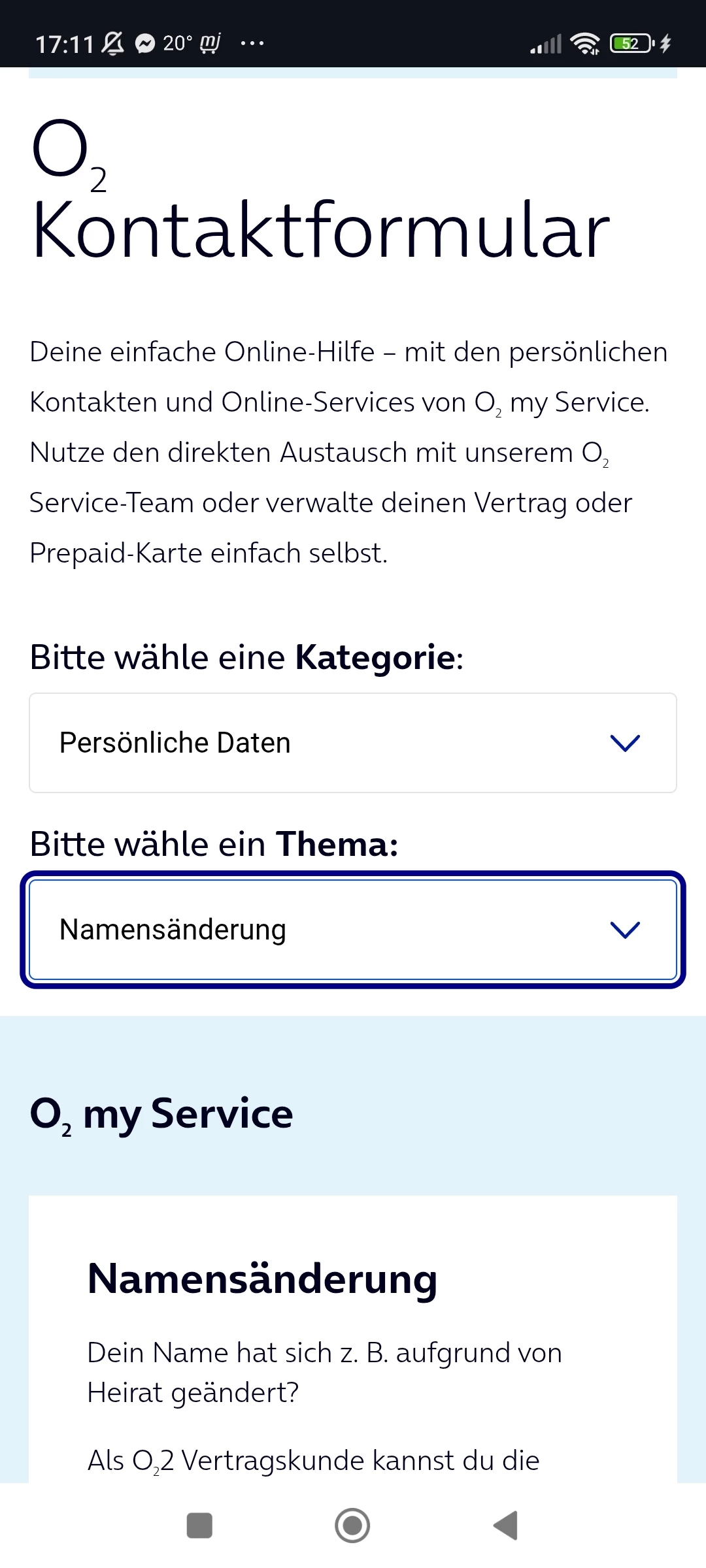
Task: Click chevron arrow in Thema dropdown
Action: pyautogui.click(x=624, y=930)
